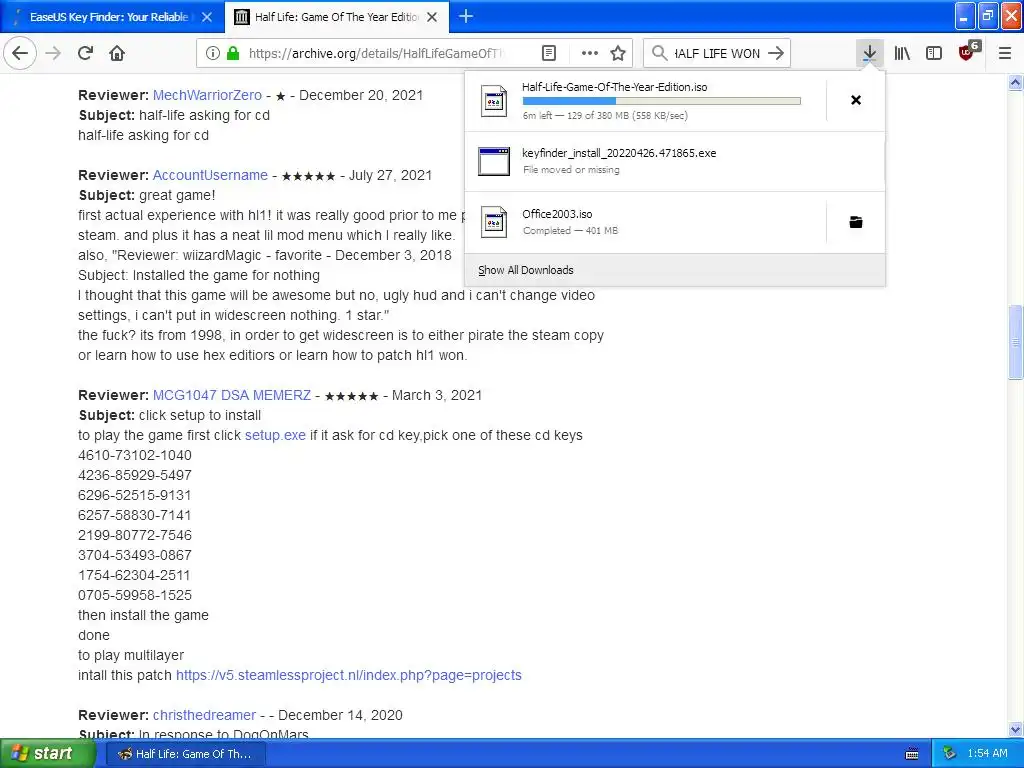
Task: Open the steamlessproject.nl patch link
Action: click(349, 675)
